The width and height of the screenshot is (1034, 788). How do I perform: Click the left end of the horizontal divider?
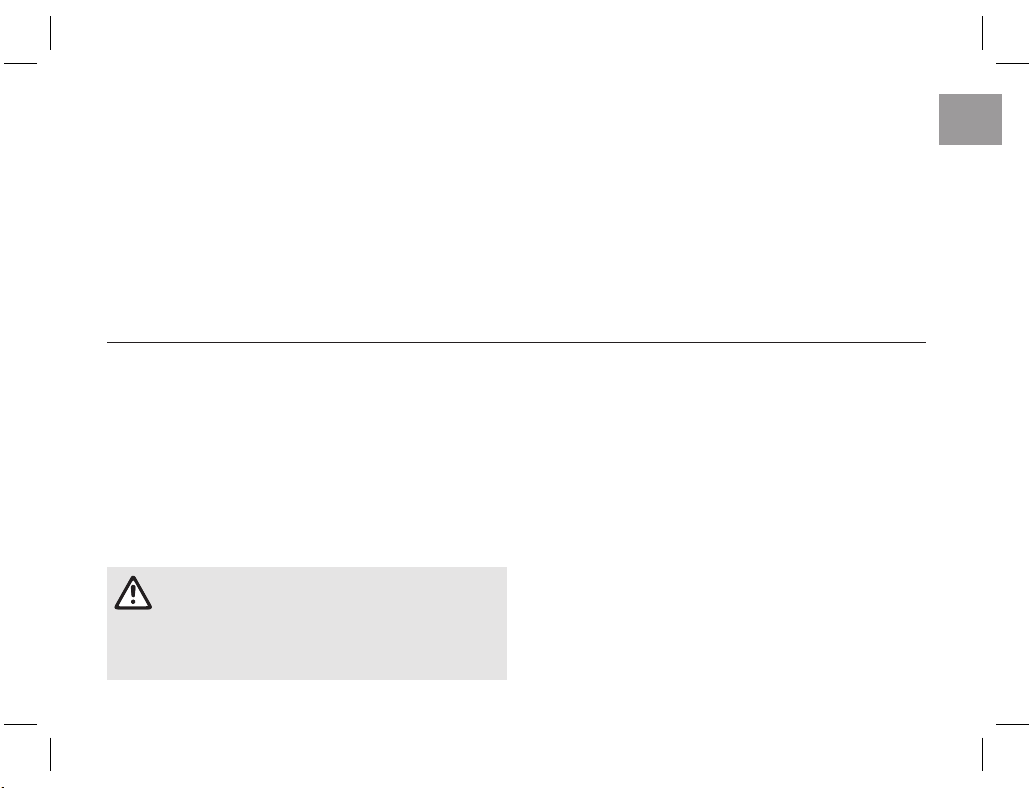coord(109,342)
